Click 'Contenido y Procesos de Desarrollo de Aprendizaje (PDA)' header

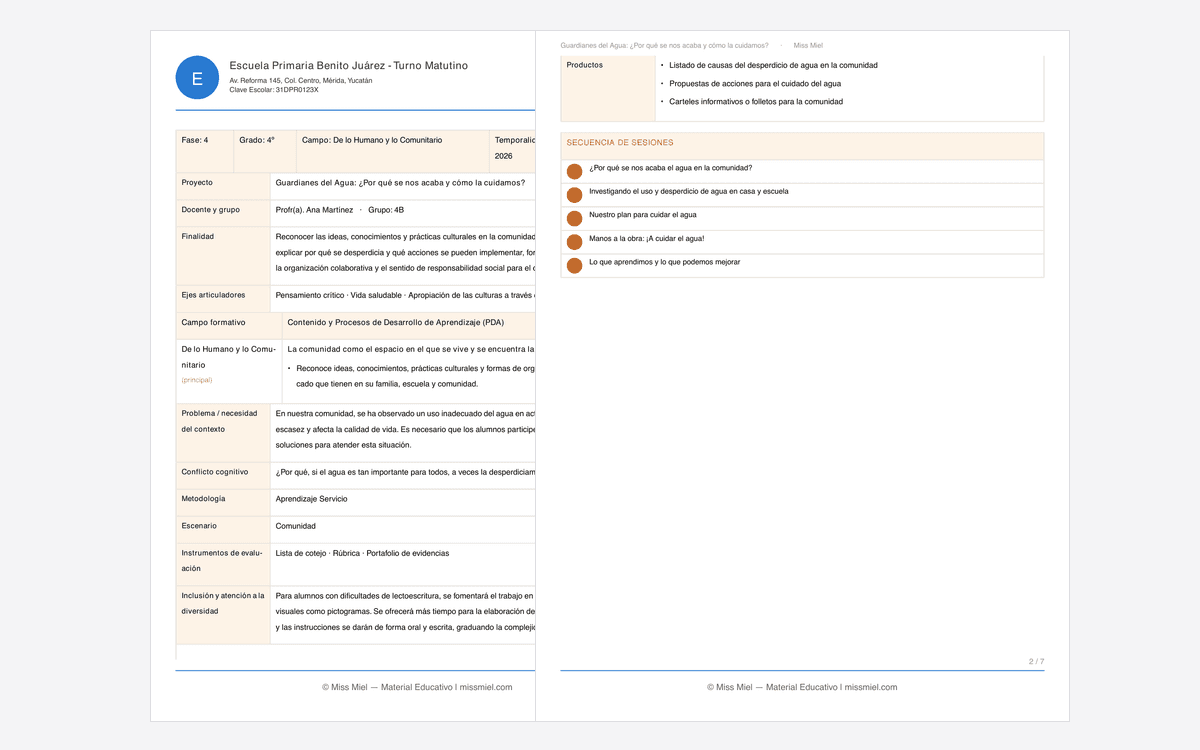click(x=396, y=322)
